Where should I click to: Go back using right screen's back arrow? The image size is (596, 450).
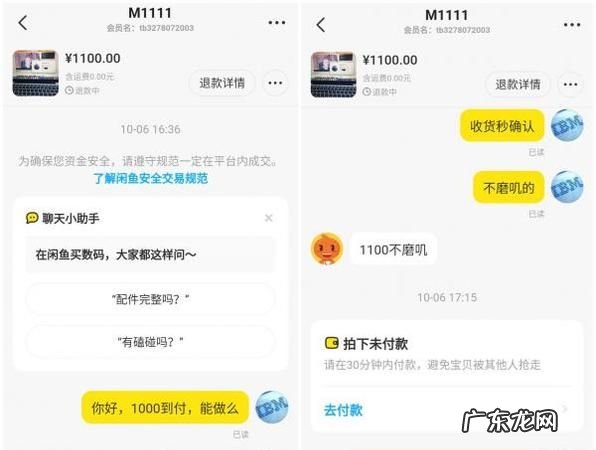[x=321, y=25]
